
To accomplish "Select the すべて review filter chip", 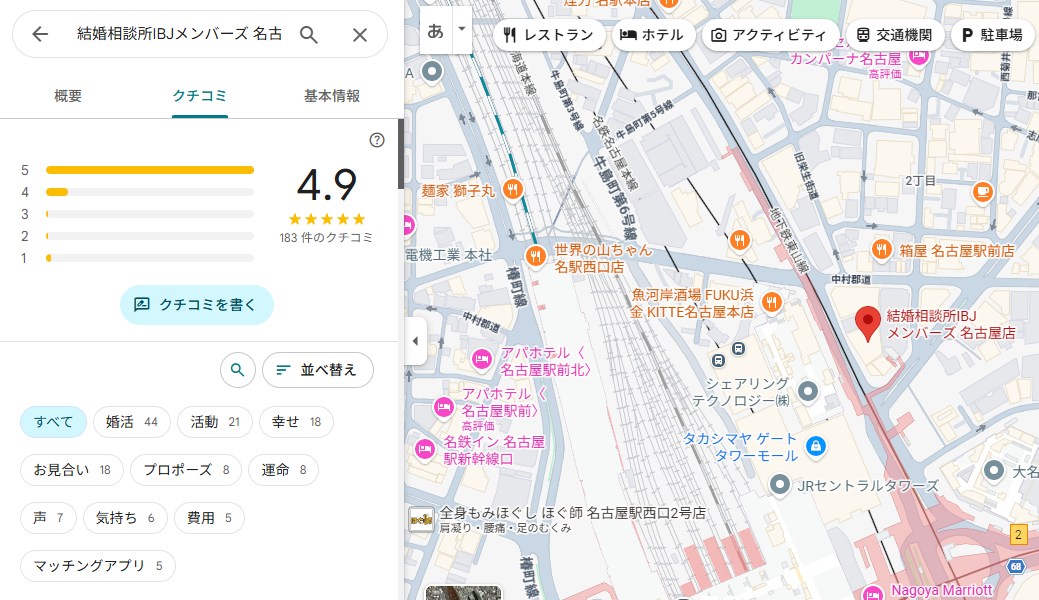I will (x=54, y=422).
